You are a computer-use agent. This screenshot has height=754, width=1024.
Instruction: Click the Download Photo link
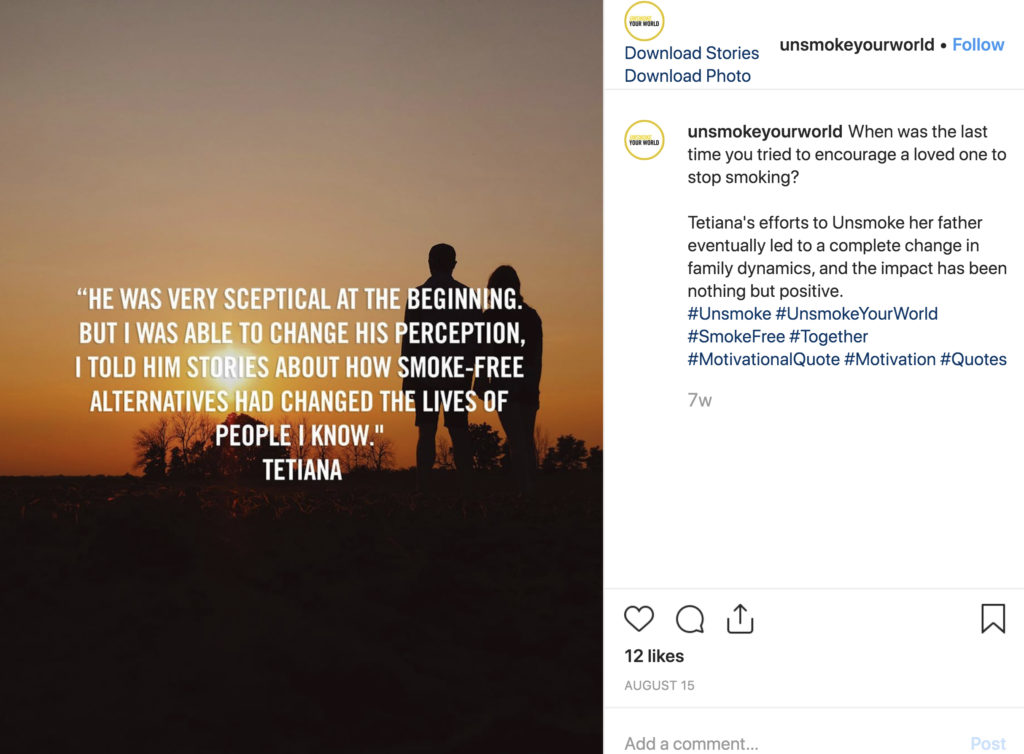click(x=688, y=76)
